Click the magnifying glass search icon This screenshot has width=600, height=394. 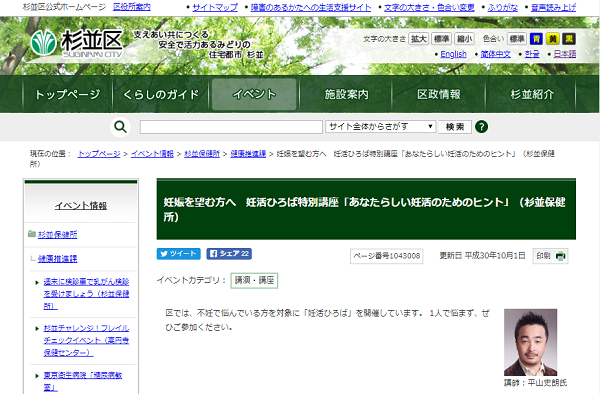[x=121, y=127]
